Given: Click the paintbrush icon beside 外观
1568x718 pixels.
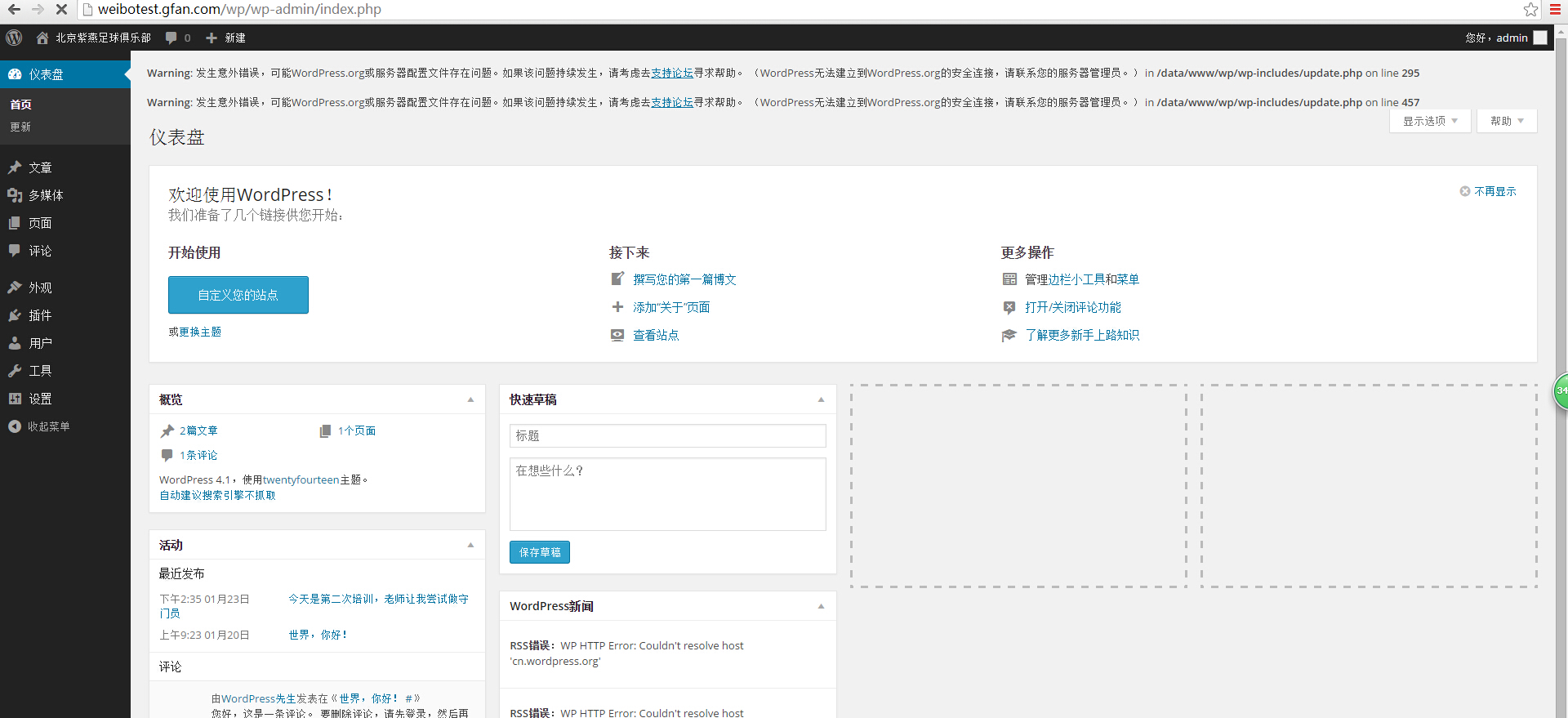Looking at the screenshot, I should coord(15,288).
